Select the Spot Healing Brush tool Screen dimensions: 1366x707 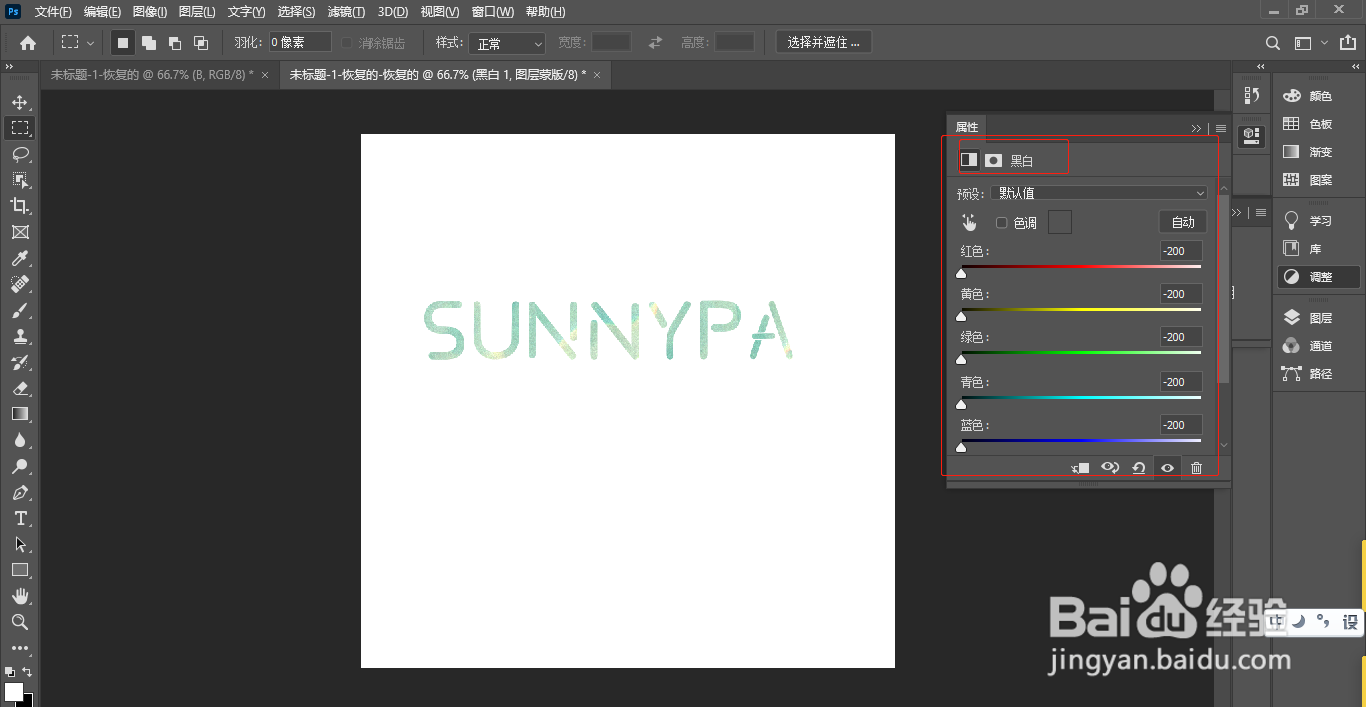[19, 284]
